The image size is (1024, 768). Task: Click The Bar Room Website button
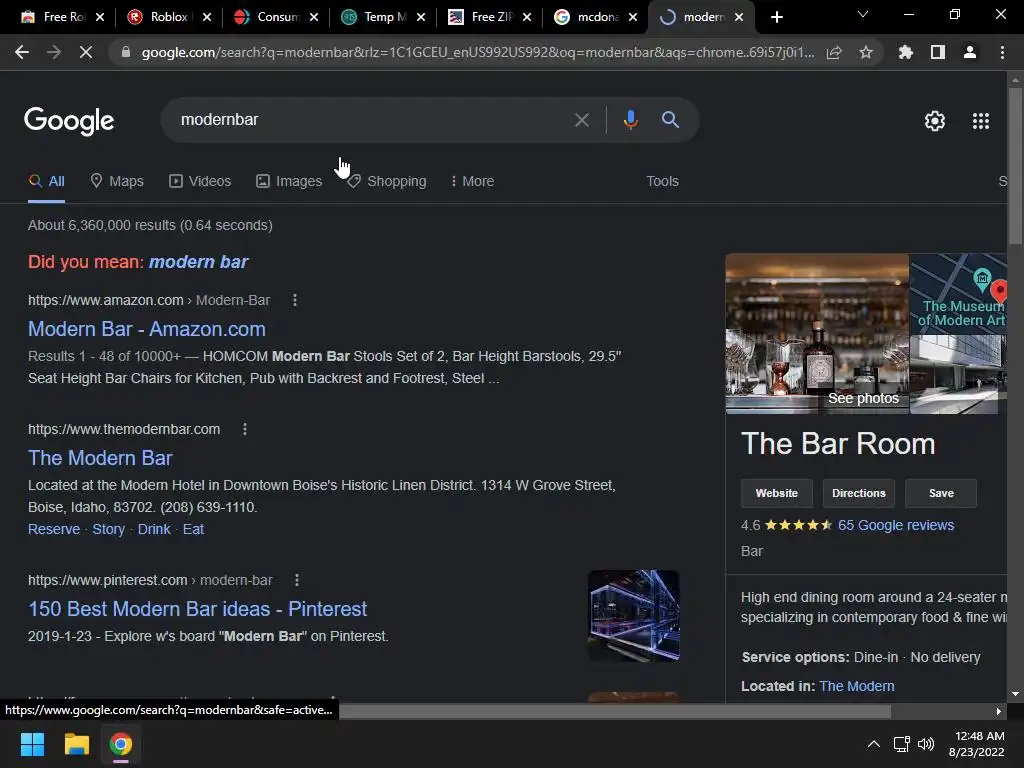click(x=776, y=493)
